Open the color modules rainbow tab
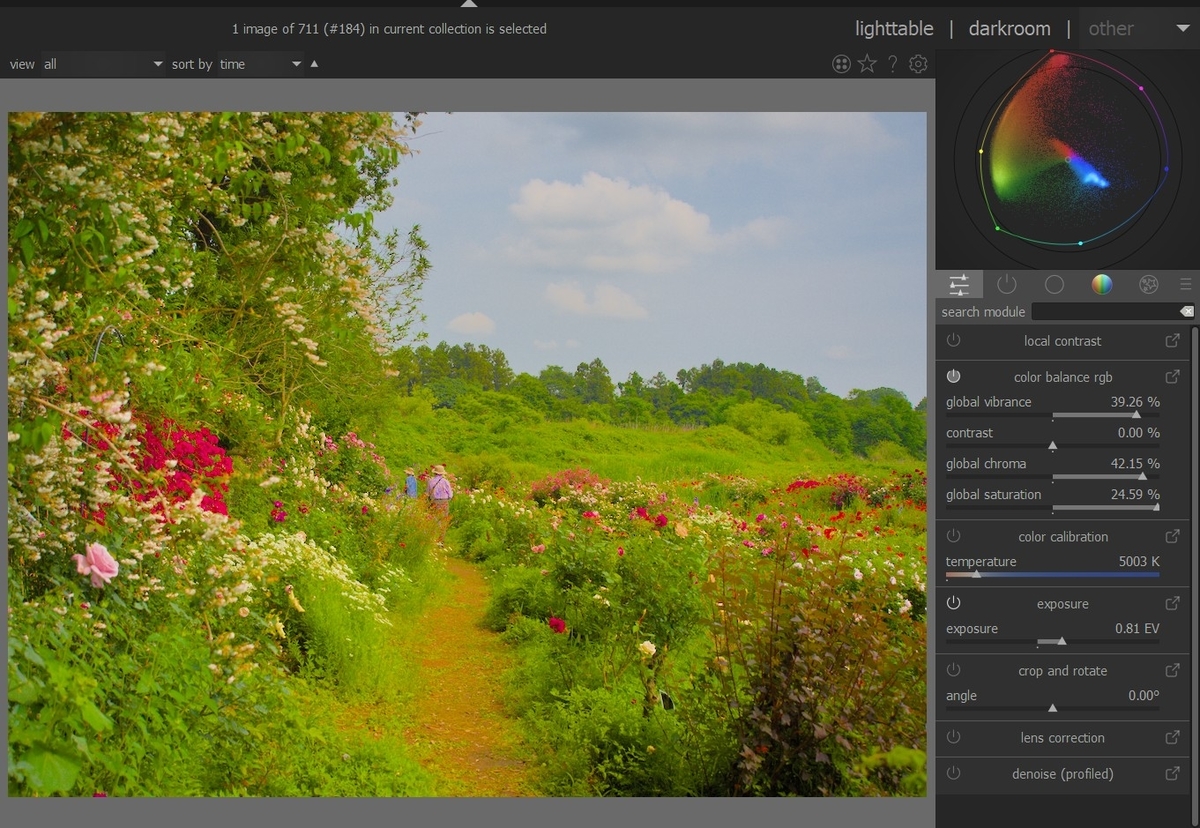Viewport: 1200px width, 828px height. click(1101, 285)
